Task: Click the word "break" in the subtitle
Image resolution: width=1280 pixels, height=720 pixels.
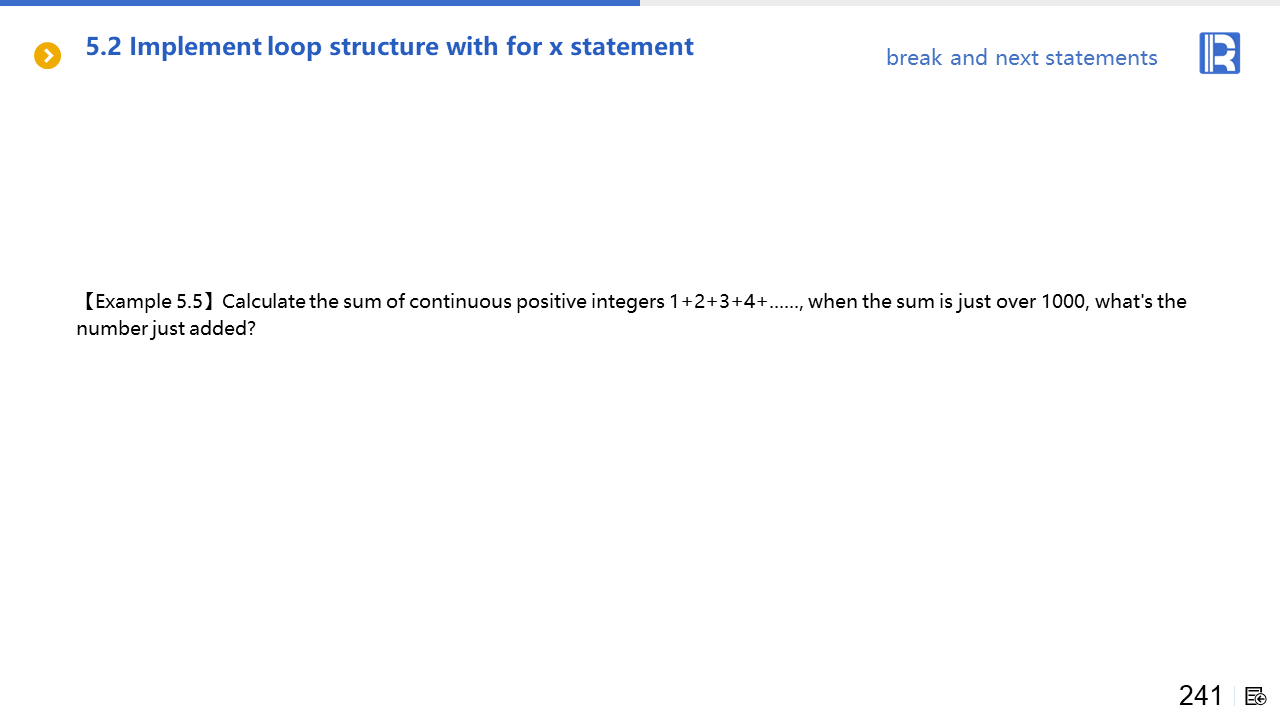Action: tap(914, 58)
